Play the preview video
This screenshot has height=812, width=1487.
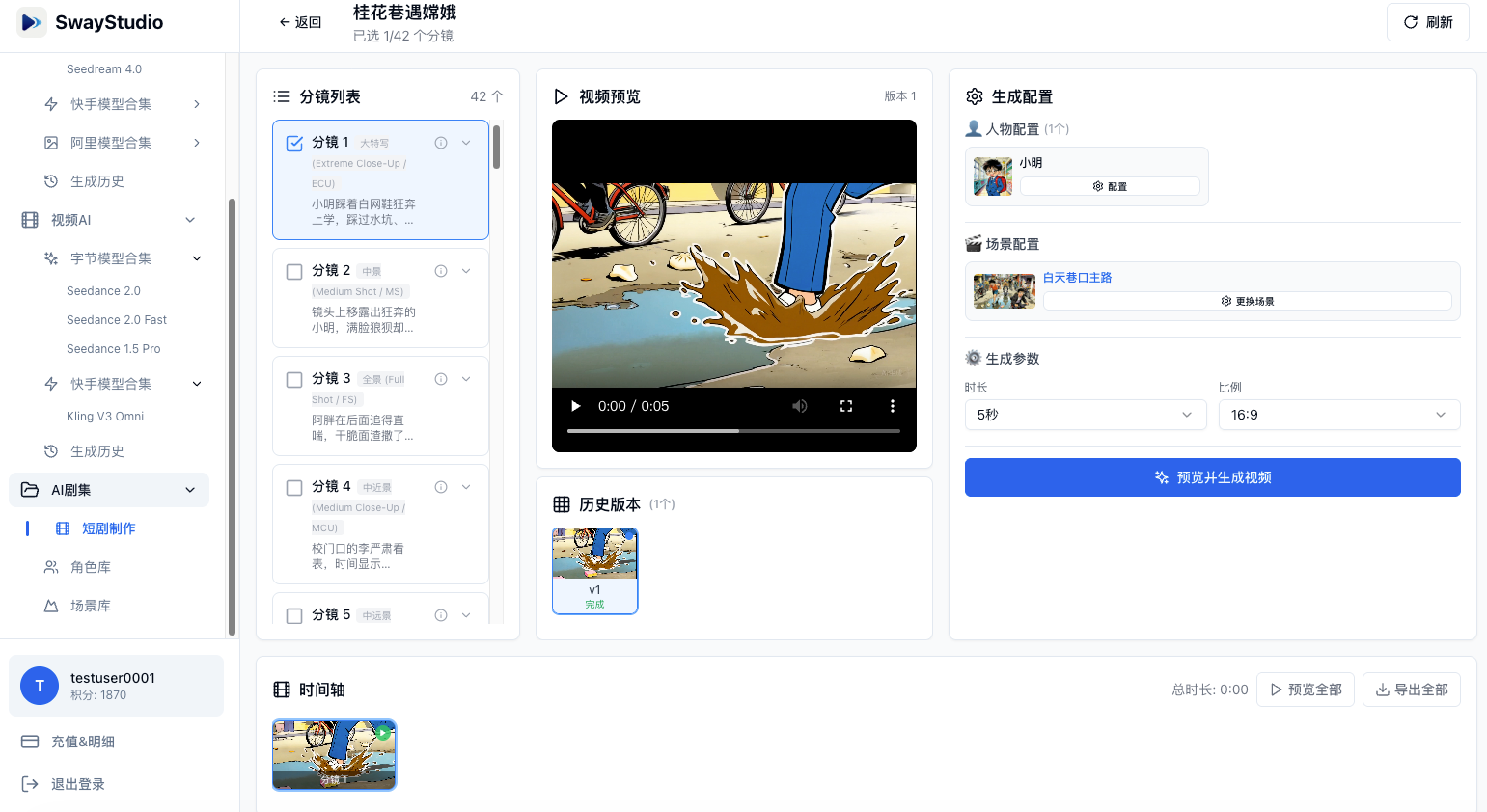(576, 406)
